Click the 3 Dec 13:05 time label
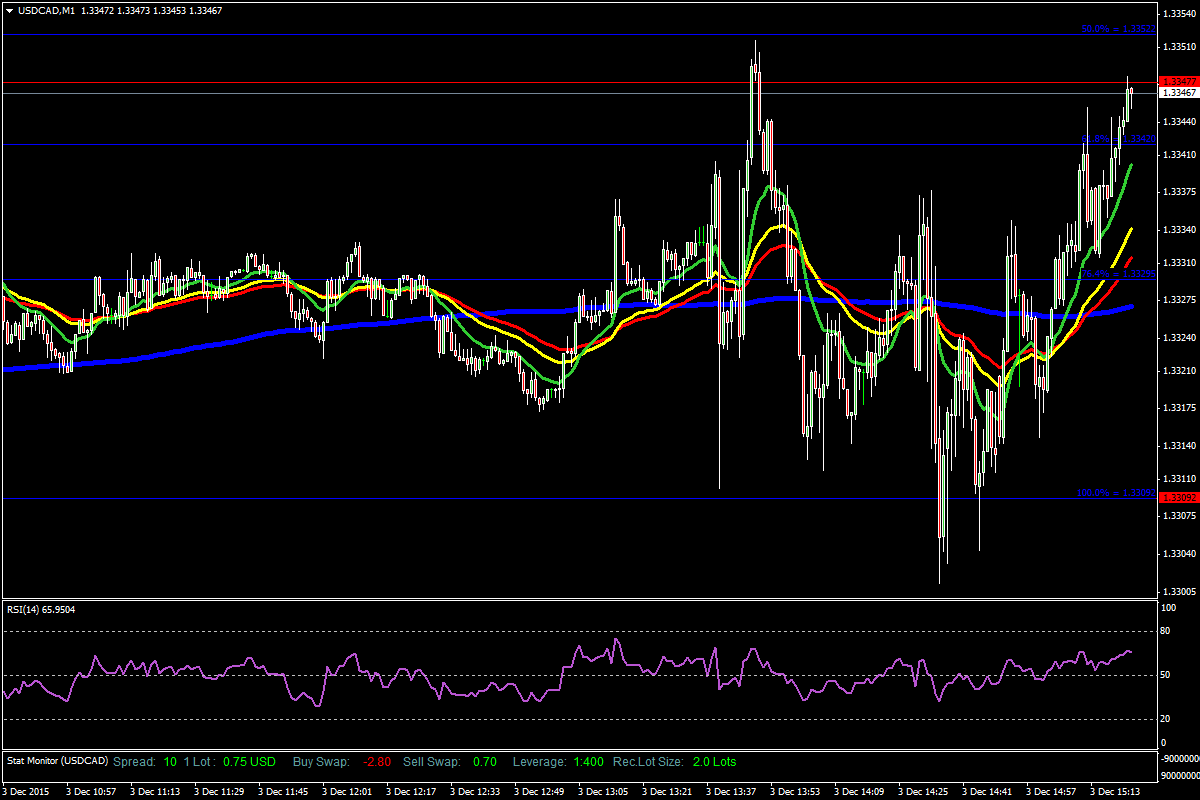Image resolution: width=1200 pixels, height=800 pixels. coord(603,791)
